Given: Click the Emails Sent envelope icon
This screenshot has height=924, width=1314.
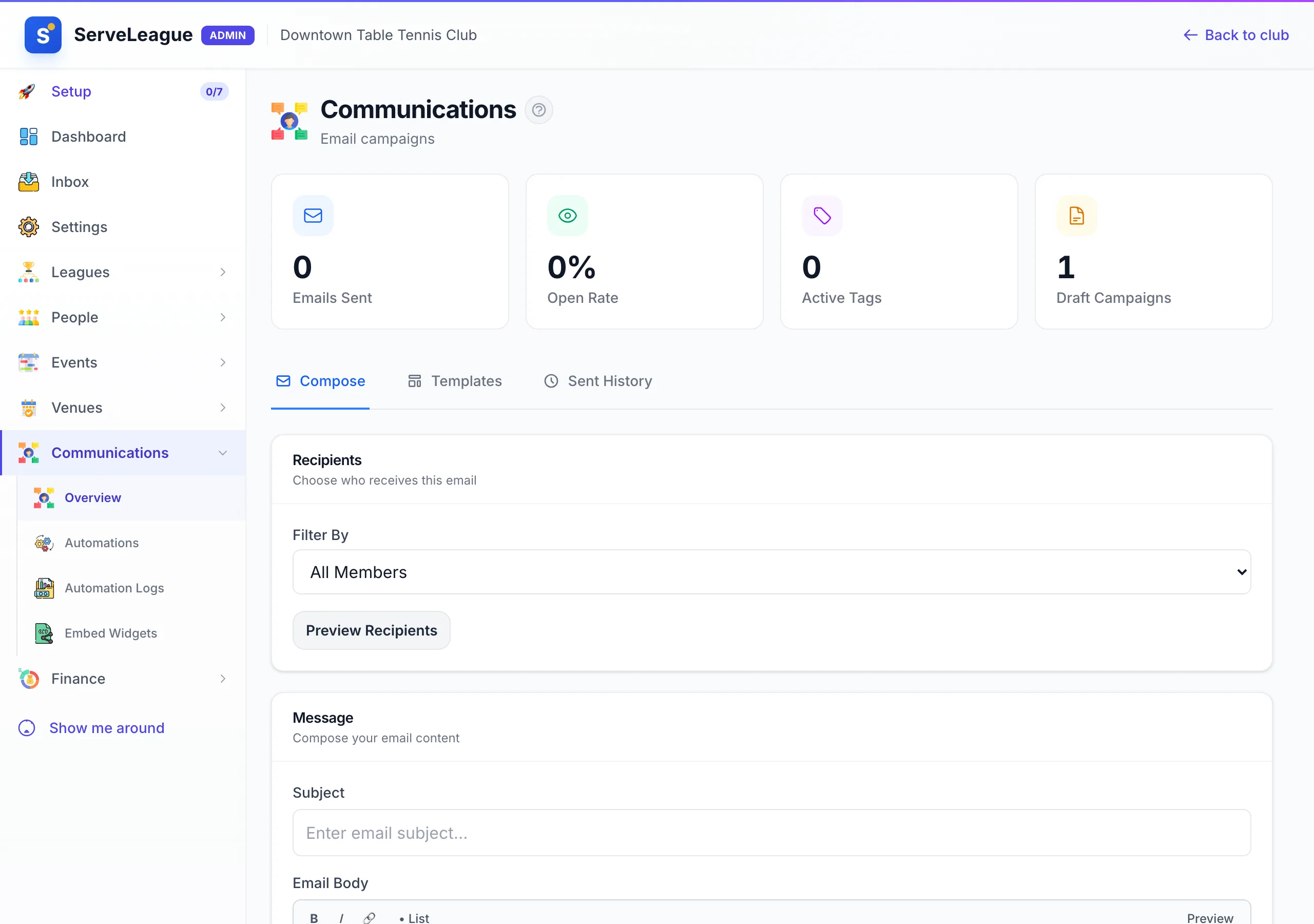Looking at the screenshot, I should click(x=313, y=216).
